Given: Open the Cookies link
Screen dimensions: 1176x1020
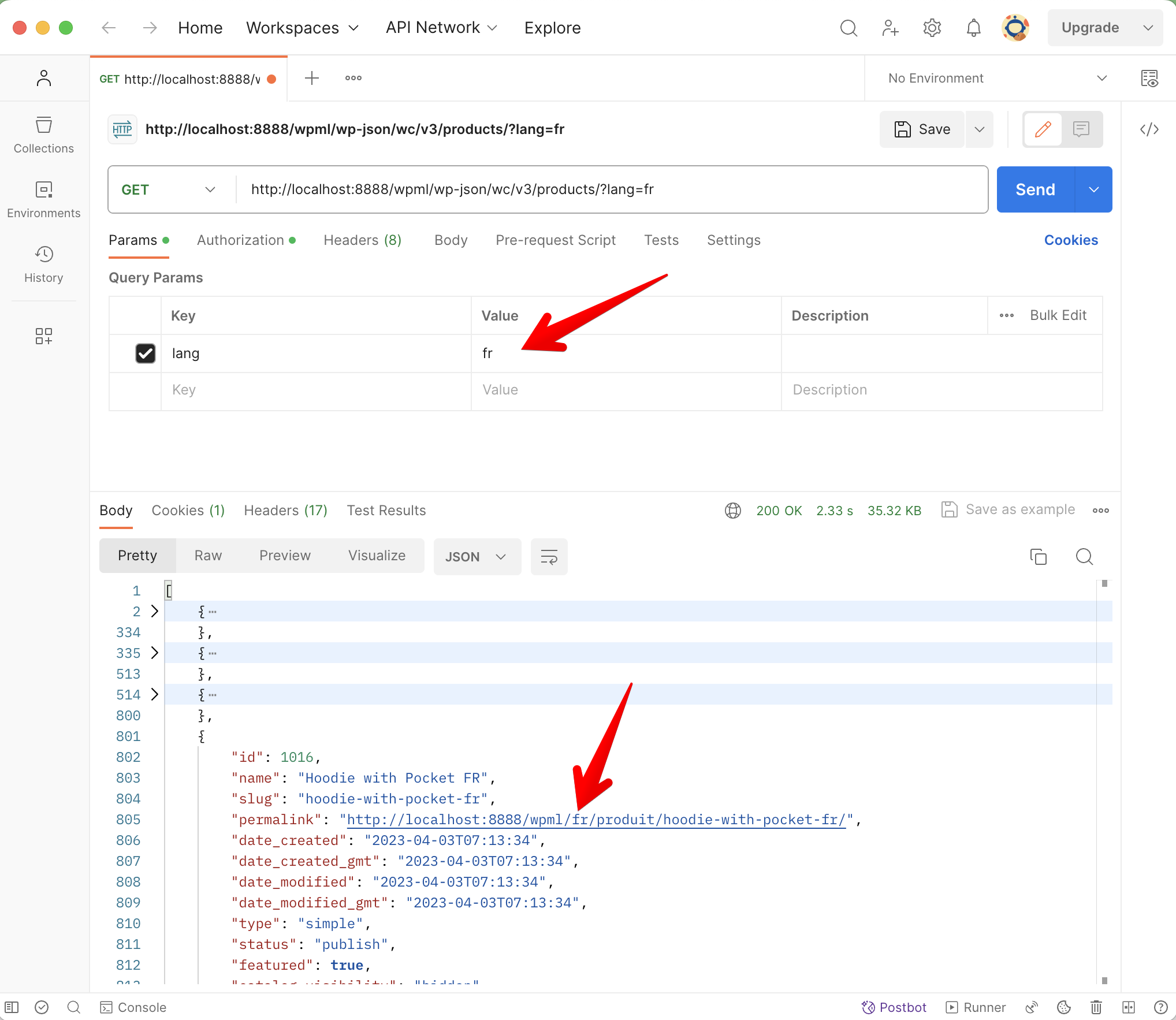Looking at the screenshot, I should point(1070,240).
